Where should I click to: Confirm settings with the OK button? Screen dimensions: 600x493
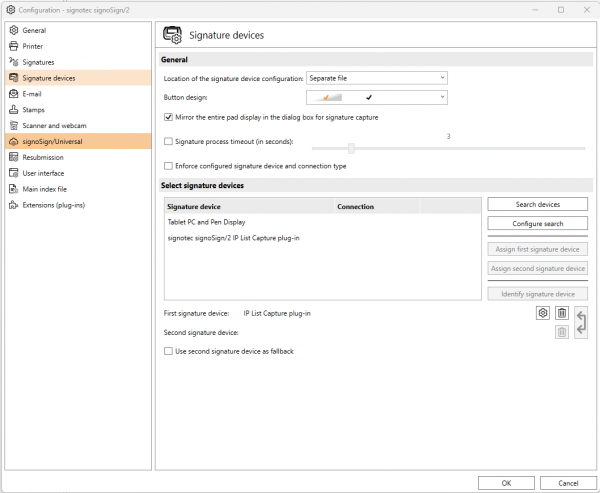coord(506,483)
